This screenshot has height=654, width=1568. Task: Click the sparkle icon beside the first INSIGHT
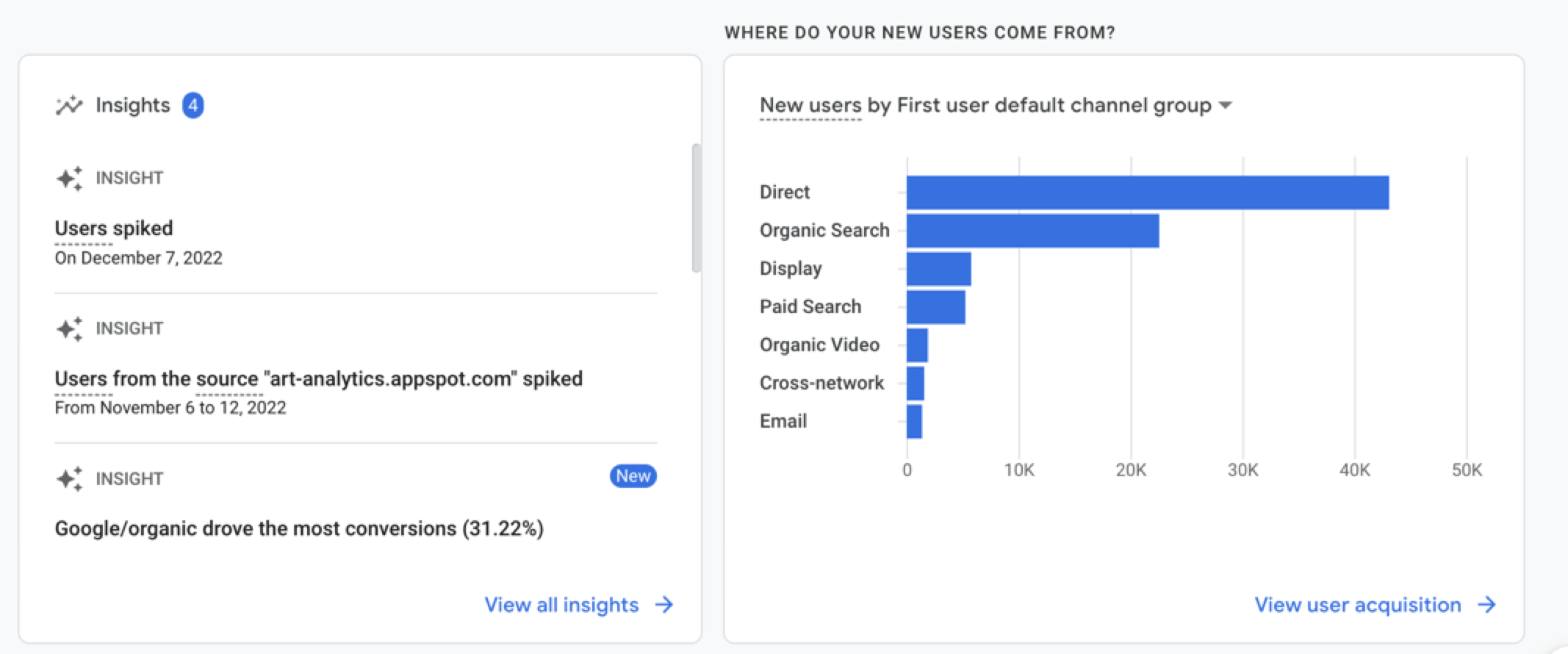(70, 179)
